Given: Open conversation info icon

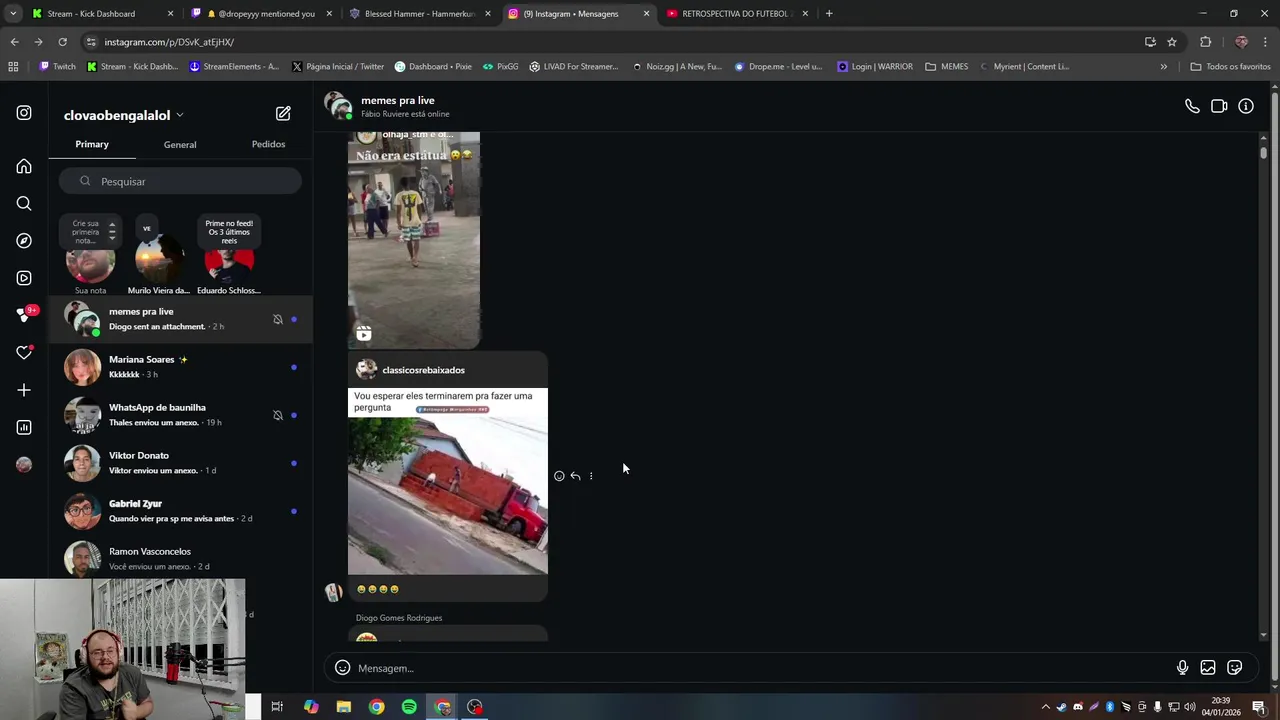Looking at the screenshot, I should click(1246, 106).
